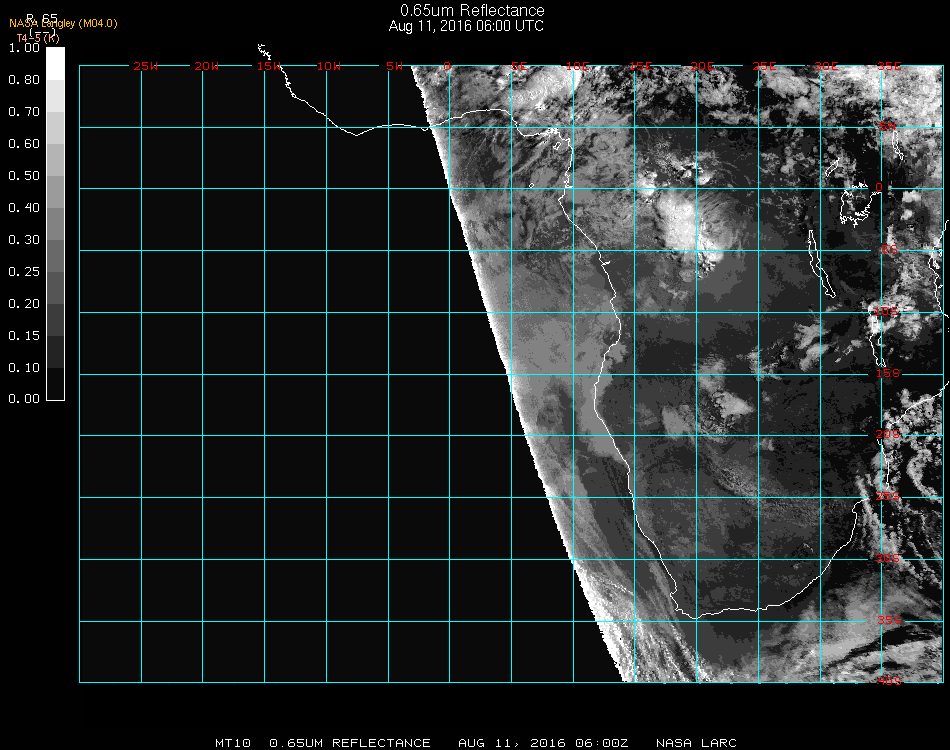Click the 20W longitude label
This screenshot has width=950, height=750.
(207, 66)
